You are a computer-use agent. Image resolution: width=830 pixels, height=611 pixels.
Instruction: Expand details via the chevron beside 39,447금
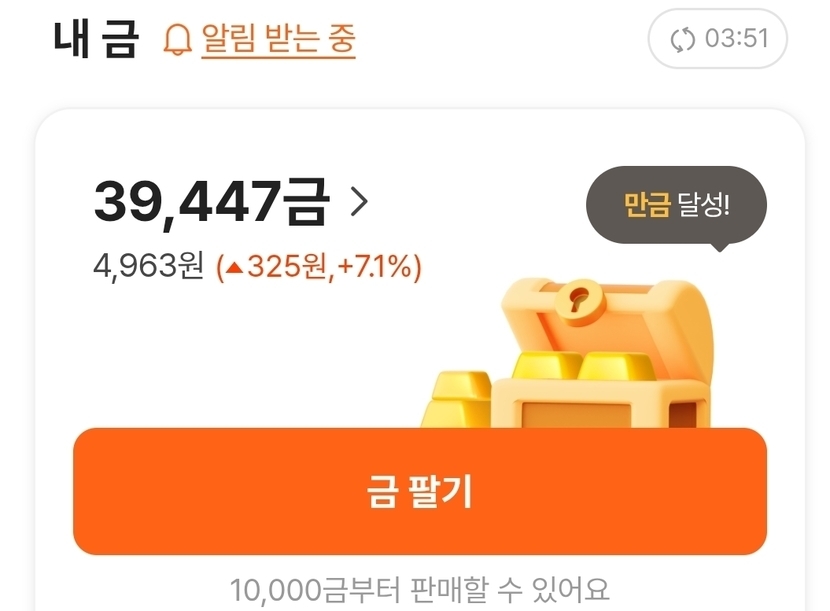point(359,202)
